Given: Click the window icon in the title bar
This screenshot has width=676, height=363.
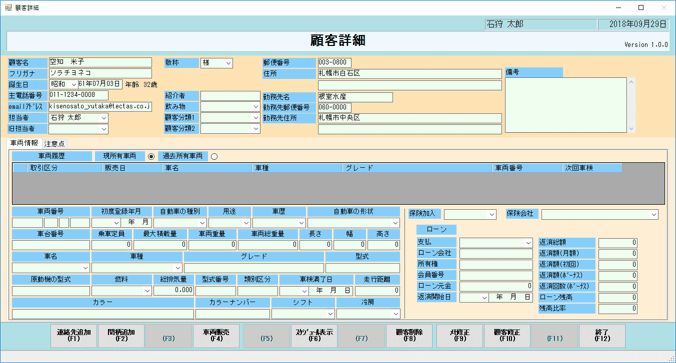Looking at the screenshot, I should (x=8, y=8).
